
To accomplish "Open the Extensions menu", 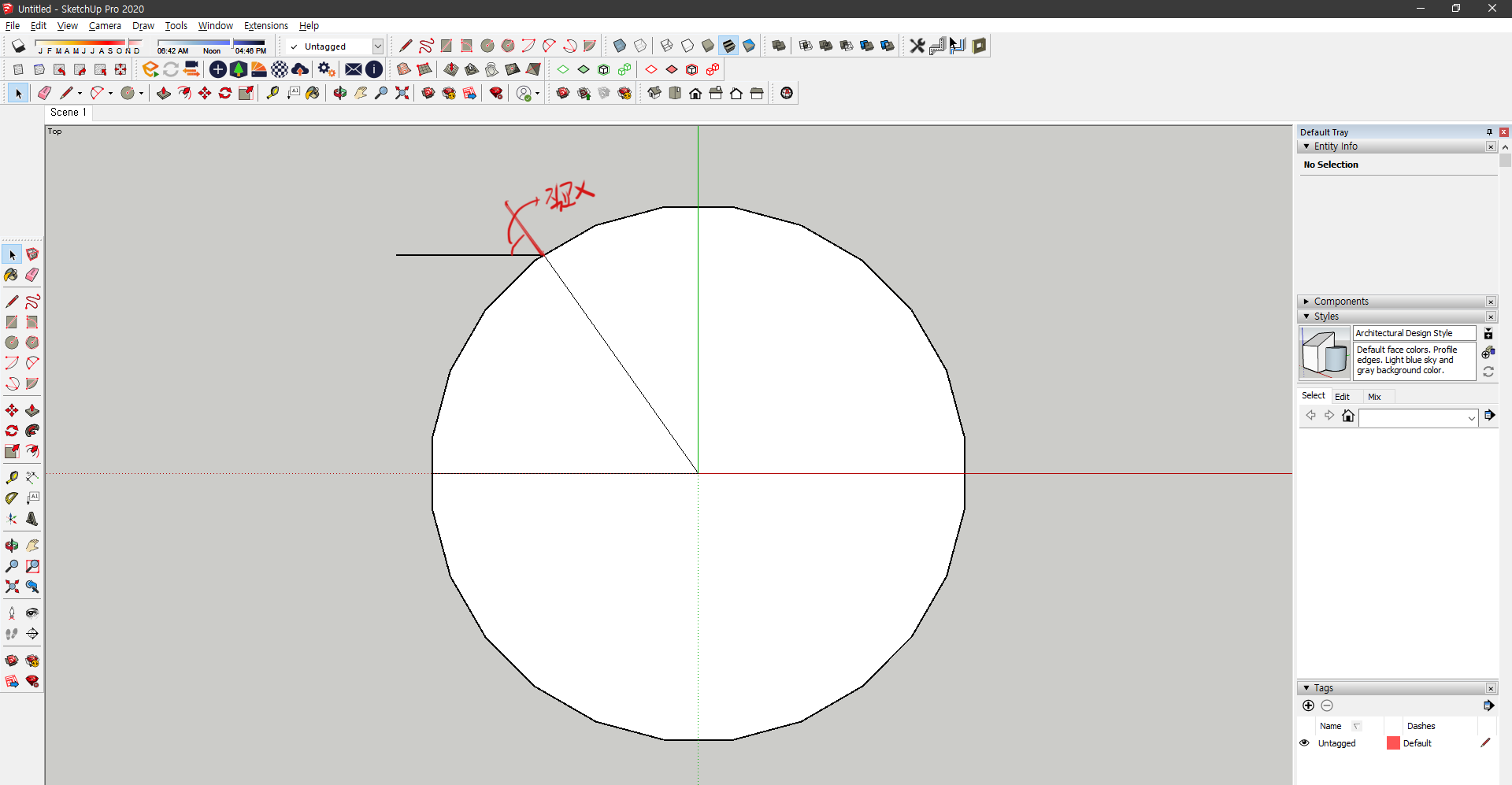I will [266, 26].
